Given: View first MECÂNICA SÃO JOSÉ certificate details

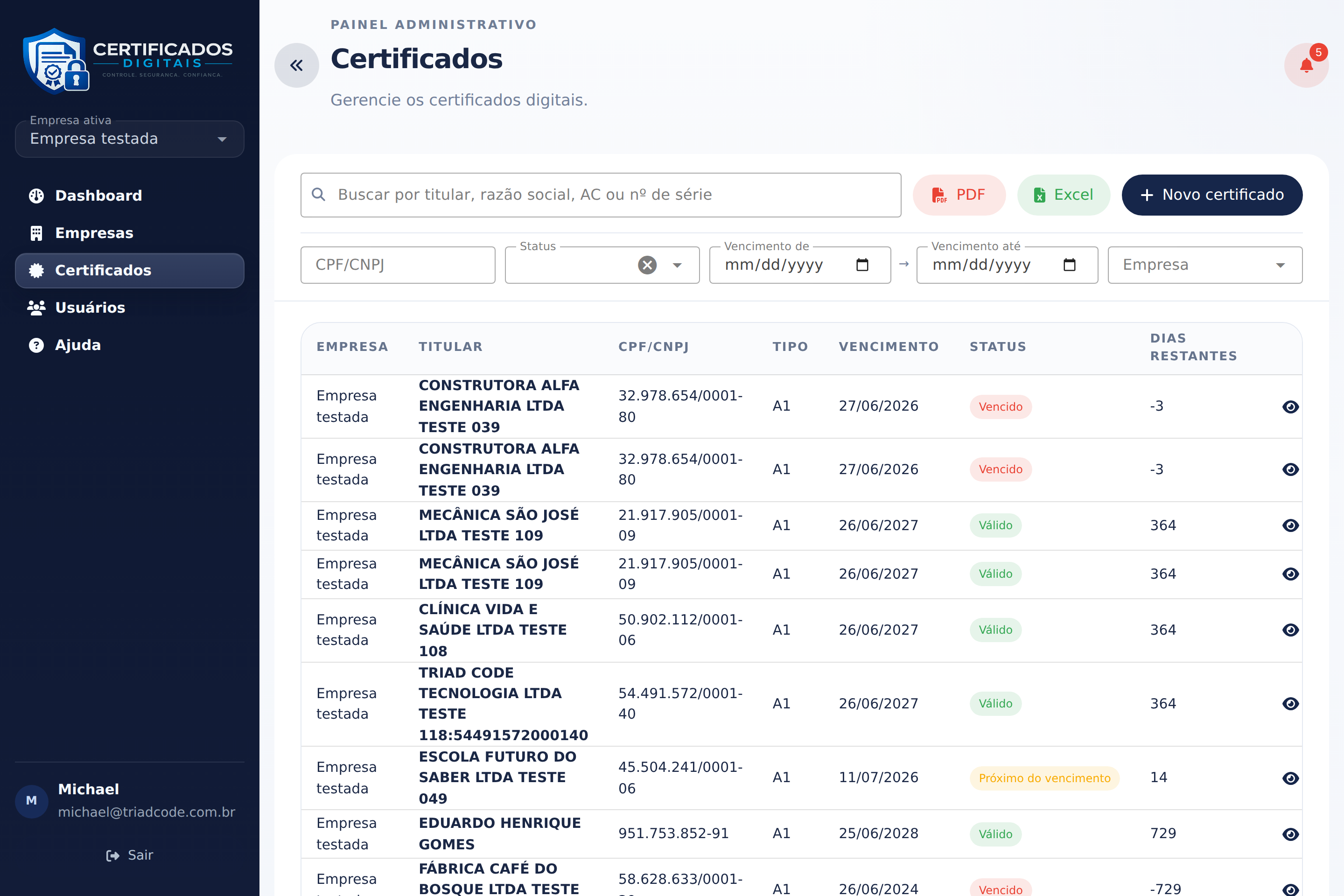Looking at the screenshot, I should pos(1290,525).
